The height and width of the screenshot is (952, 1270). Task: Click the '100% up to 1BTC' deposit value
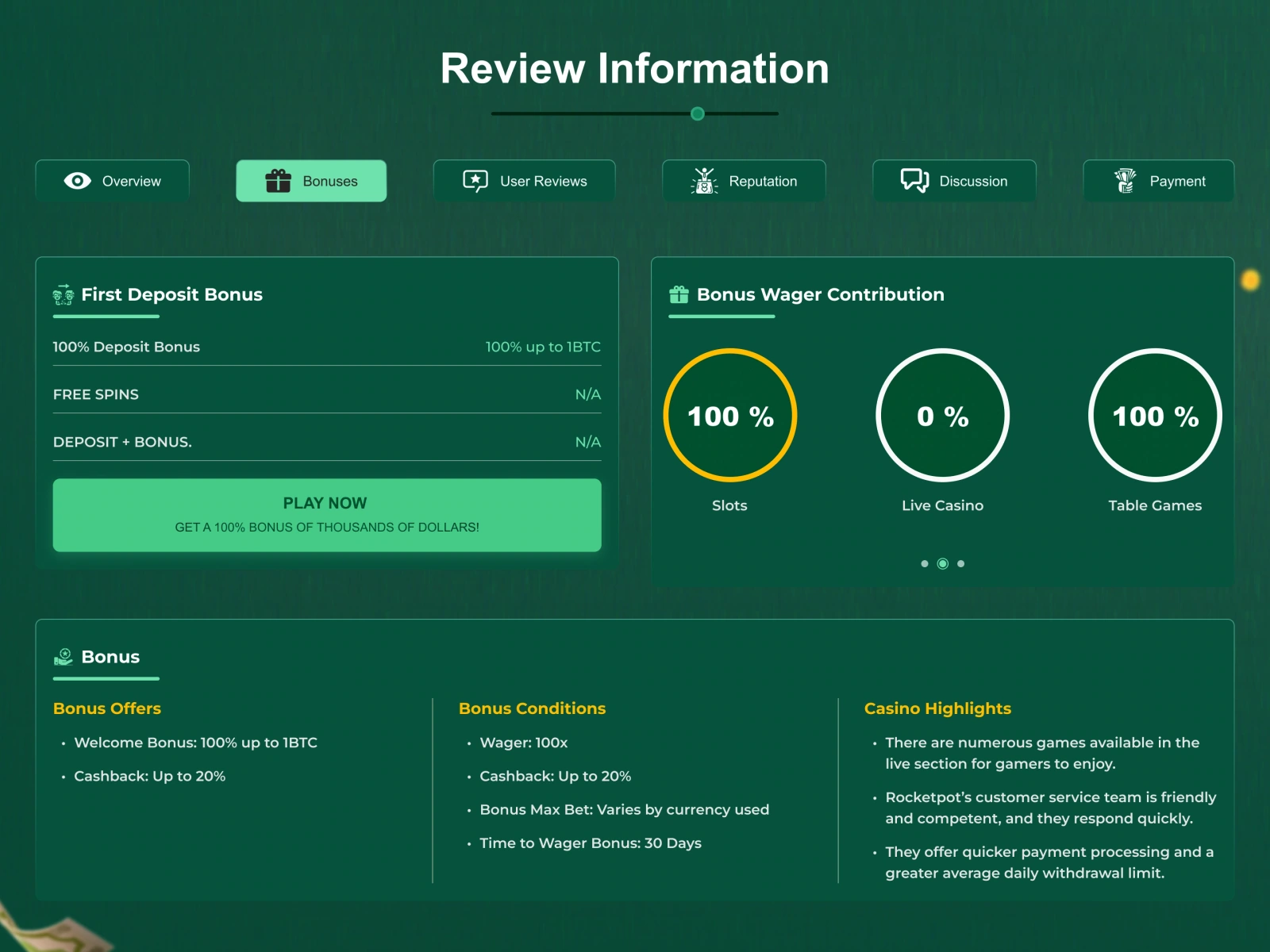[543, 347]
